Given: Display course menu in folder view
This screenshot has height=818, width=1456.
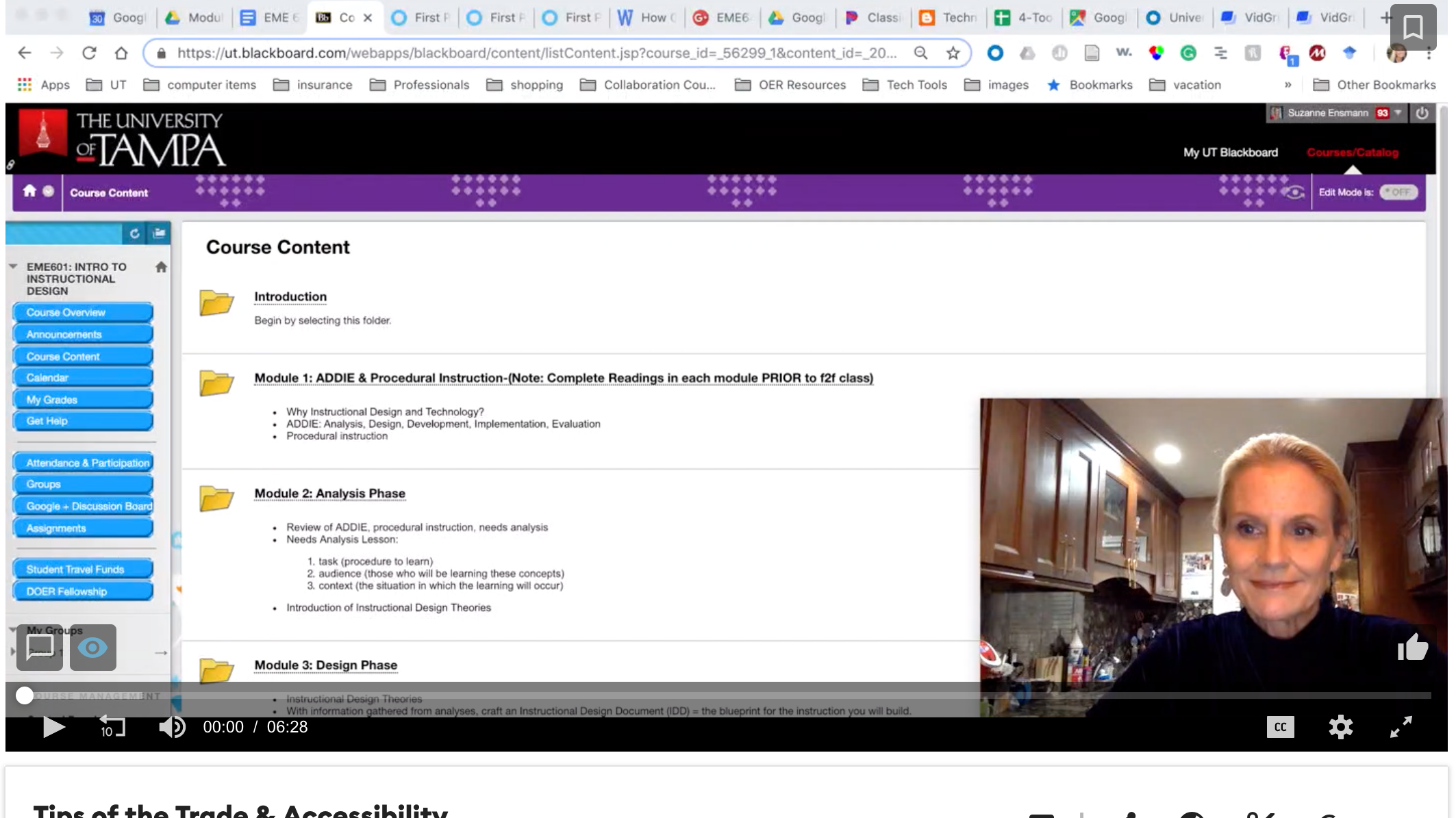Looking at the screenshot, I should 159,233.
